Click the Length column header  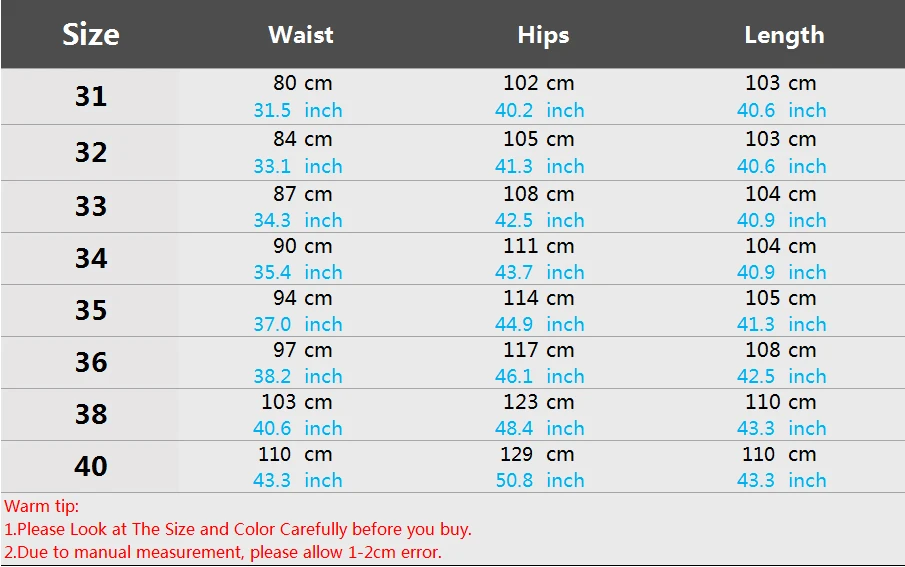[x=784, y=36]
